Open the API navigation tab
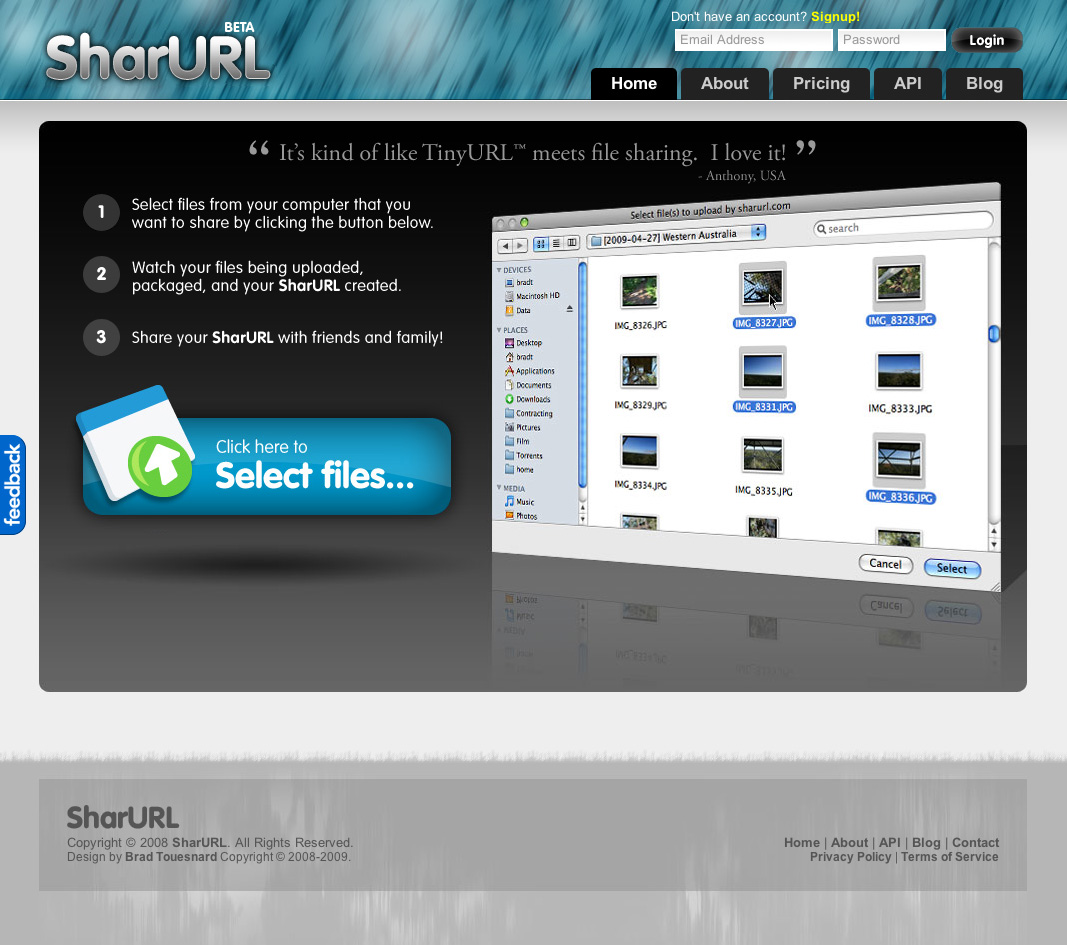1067x945 pixels. pos(908,84)
